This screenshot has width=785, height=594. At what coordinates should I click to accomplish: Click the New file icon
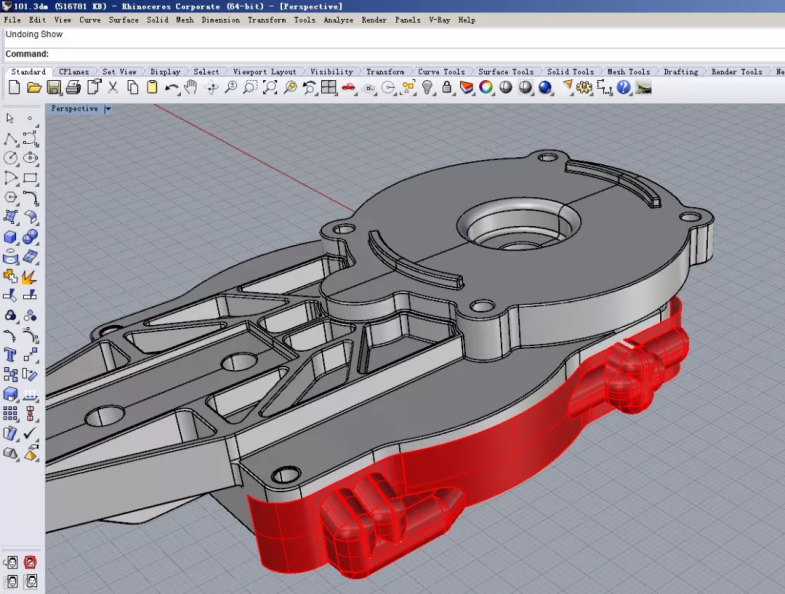pyautogui.click(x=14, y=88)
